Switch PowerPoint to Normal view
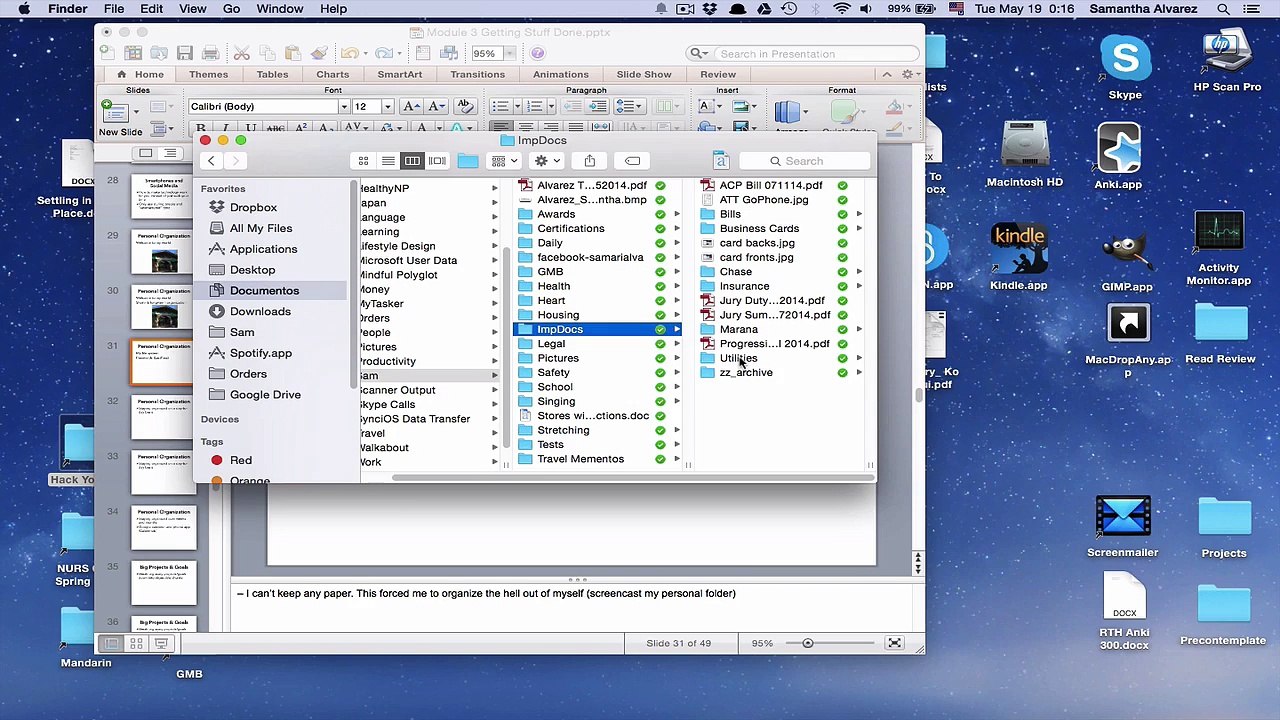 pos(111,644)
